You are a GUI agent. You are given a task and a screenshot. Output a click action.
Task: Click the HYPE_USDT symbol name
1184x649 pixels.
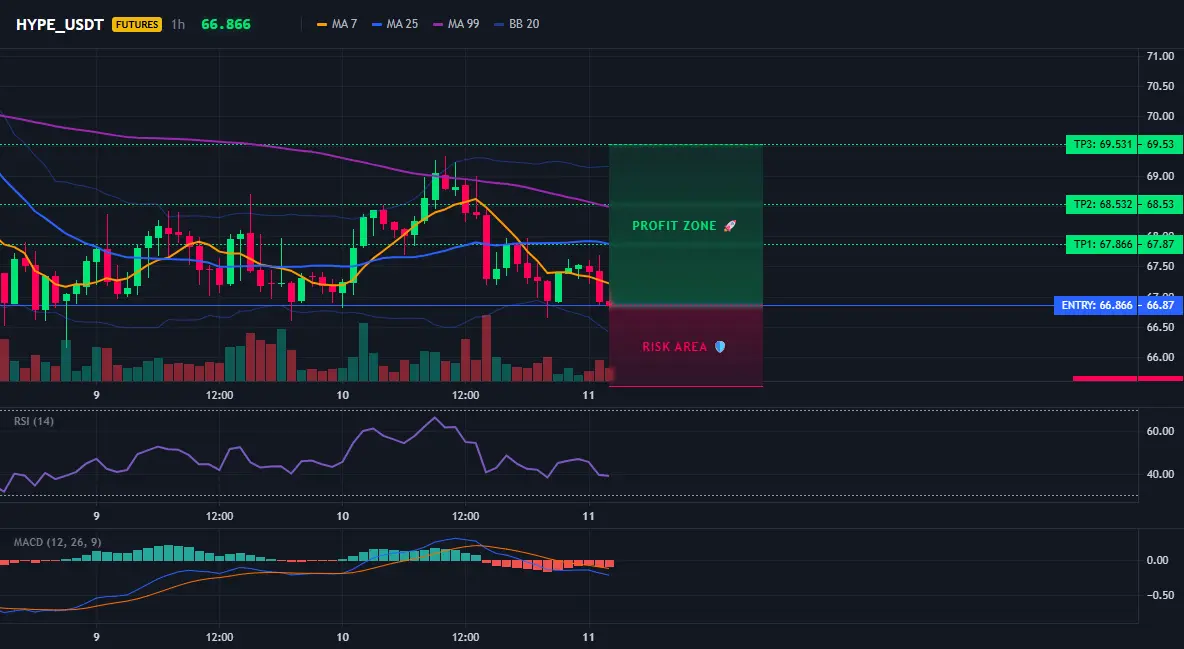(x=60, y=24)
